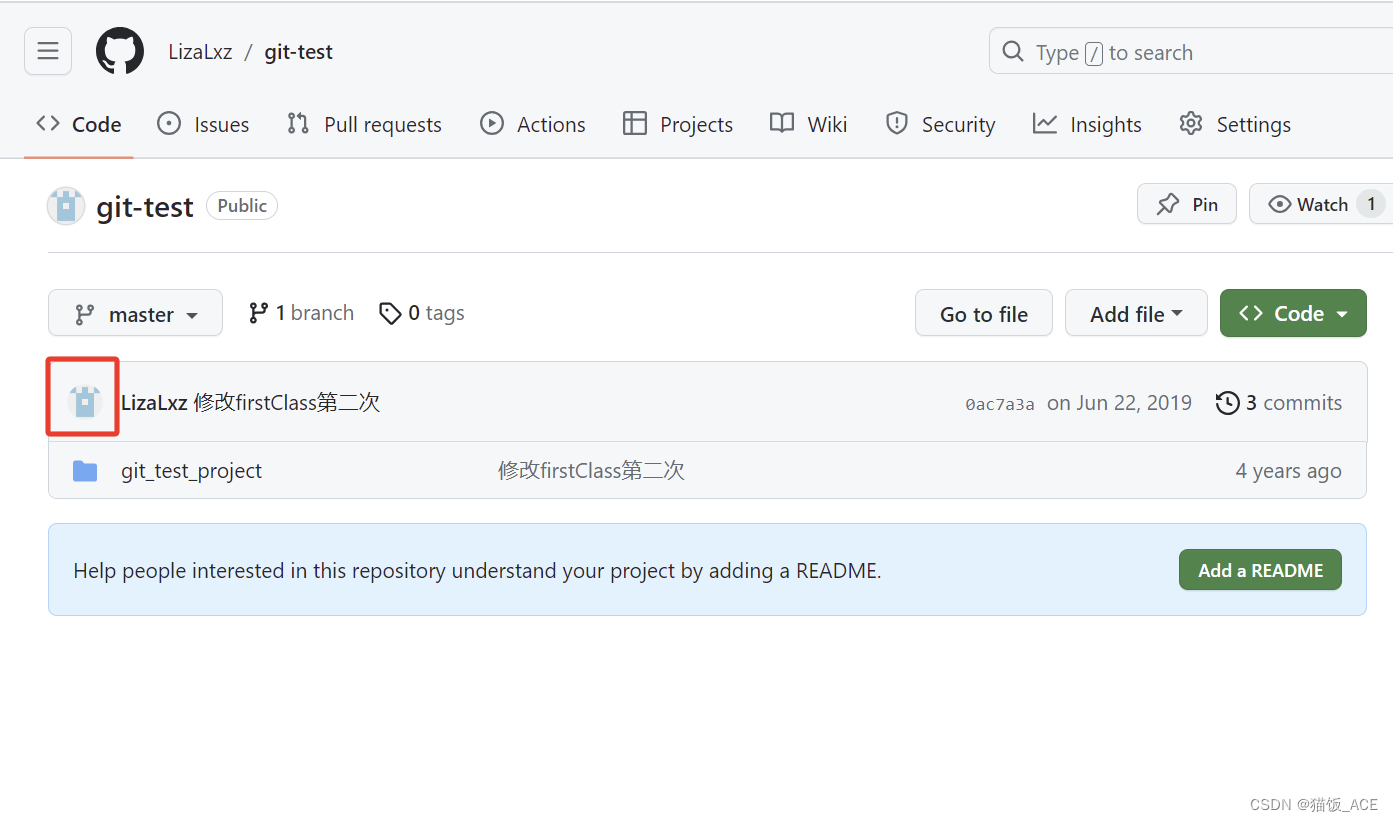Click the Public visibility badge
This screenshot has width=1393, height=822.
(x=242, y=205)
